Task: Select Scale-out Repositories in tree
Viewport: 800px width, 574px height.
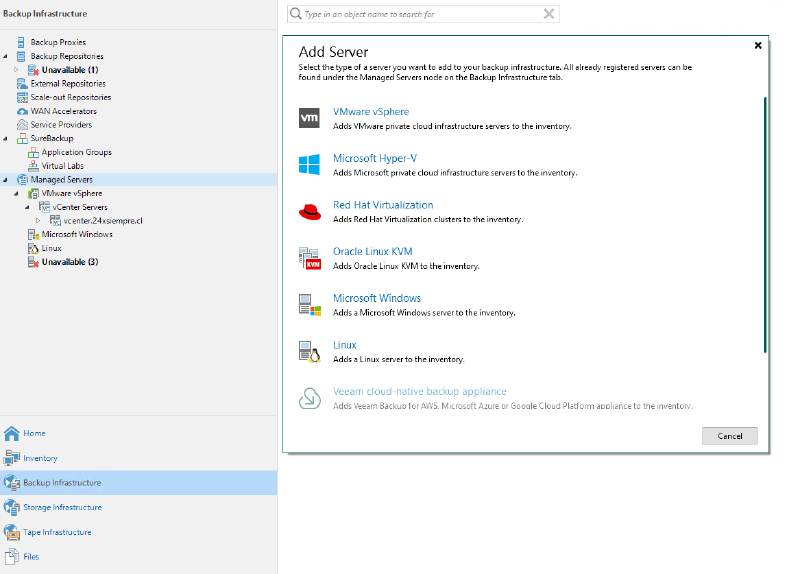Action: click(71, 97)
